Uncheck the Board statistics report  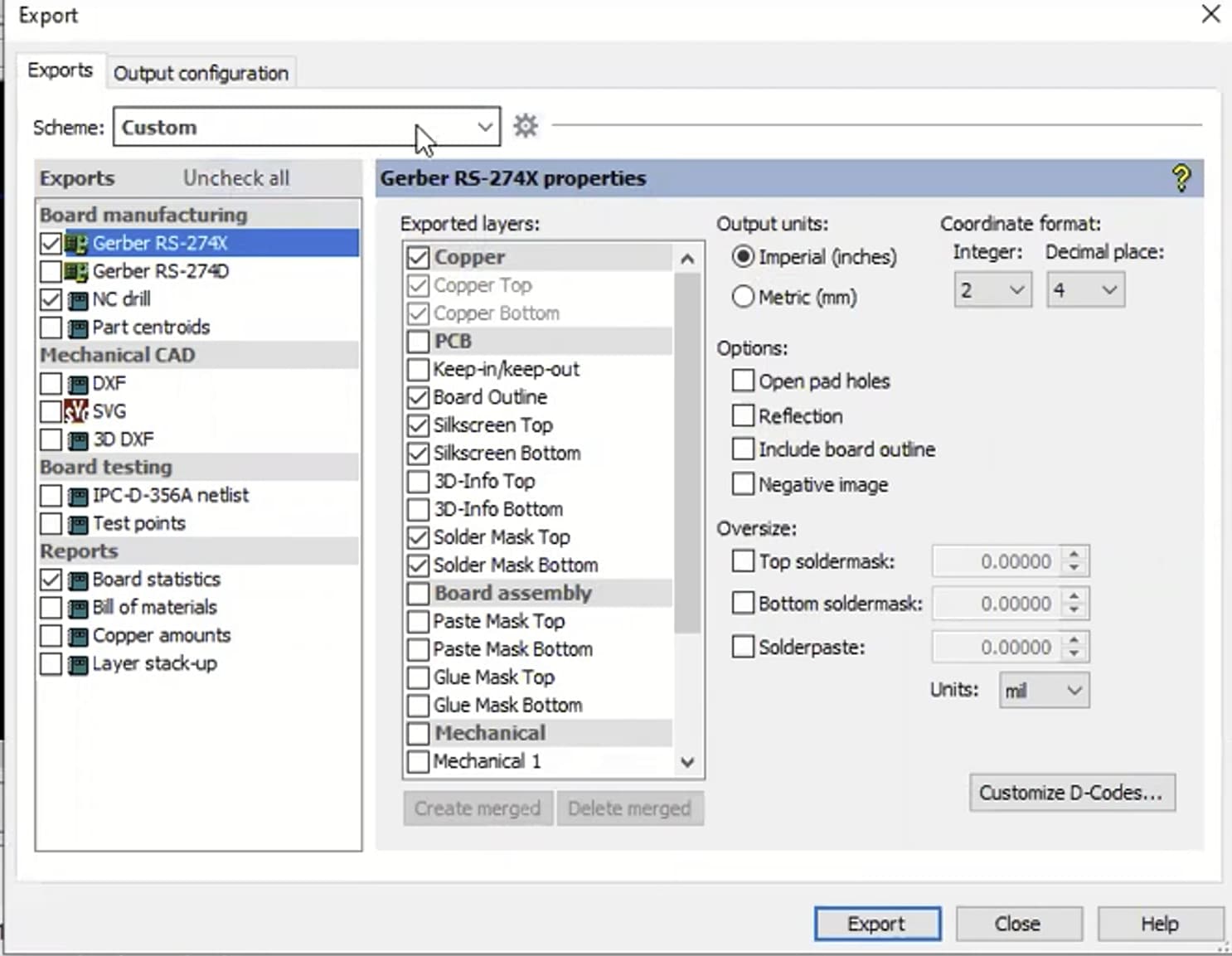pos(51,580)
